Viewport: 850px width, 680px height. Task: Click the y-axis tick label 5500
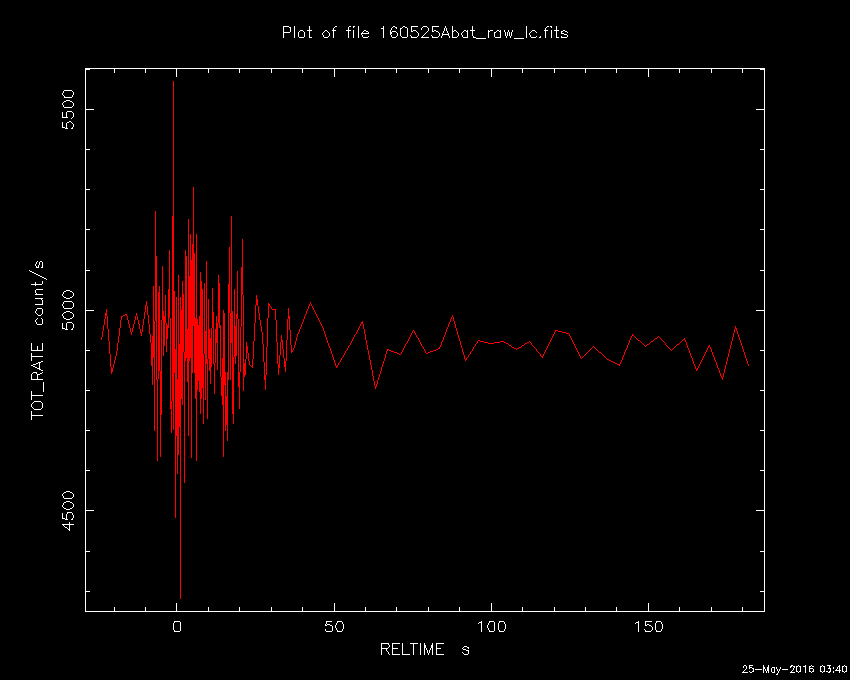coord(68,110)
